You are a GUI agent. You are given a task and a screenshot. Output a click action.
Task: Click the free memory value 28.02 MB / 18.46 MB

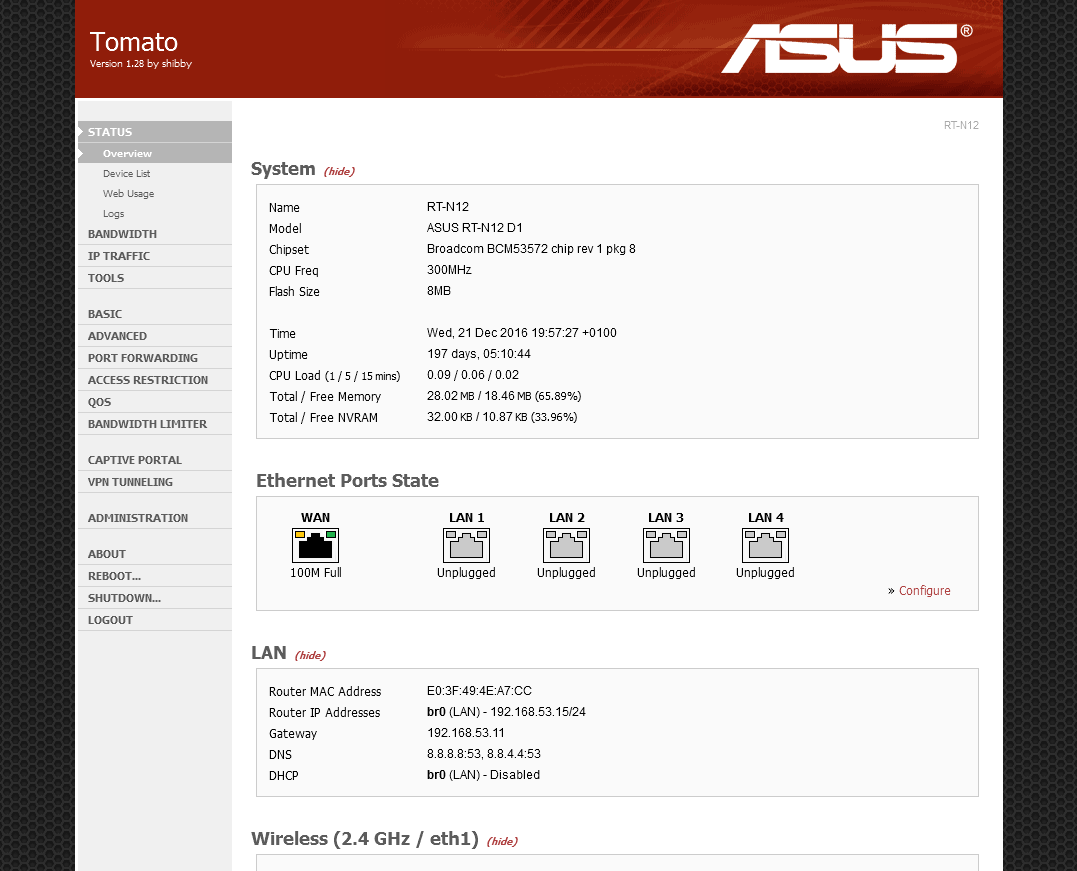504,396
